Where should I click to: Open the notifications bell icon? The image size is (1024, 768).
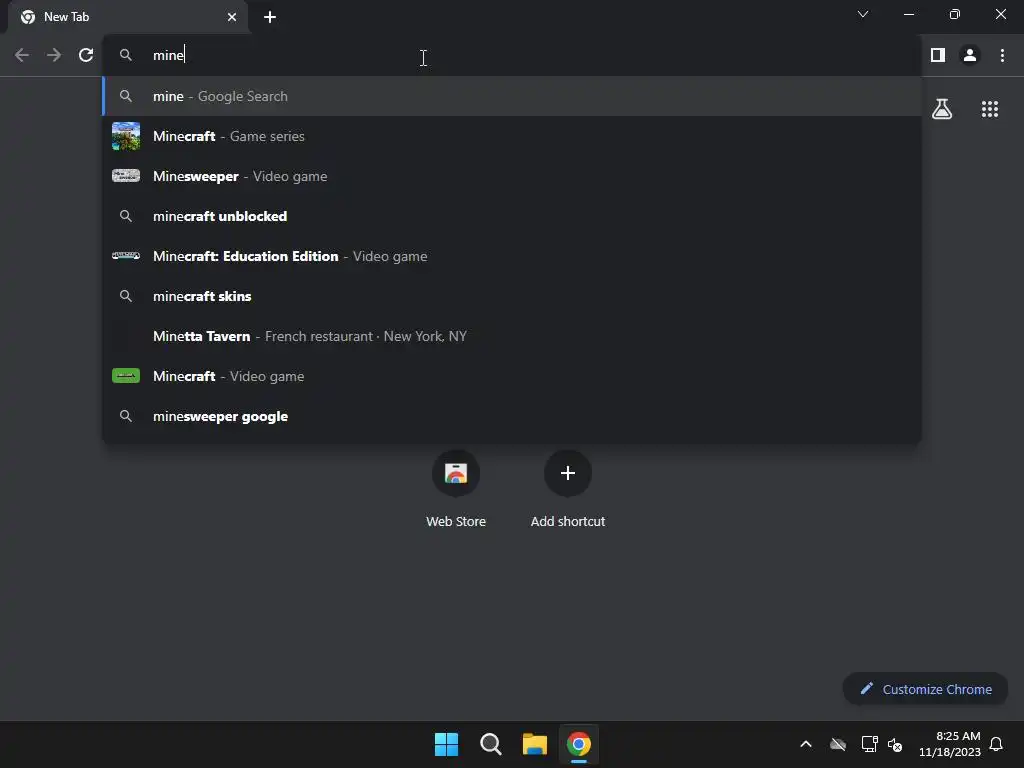(996, 744)
